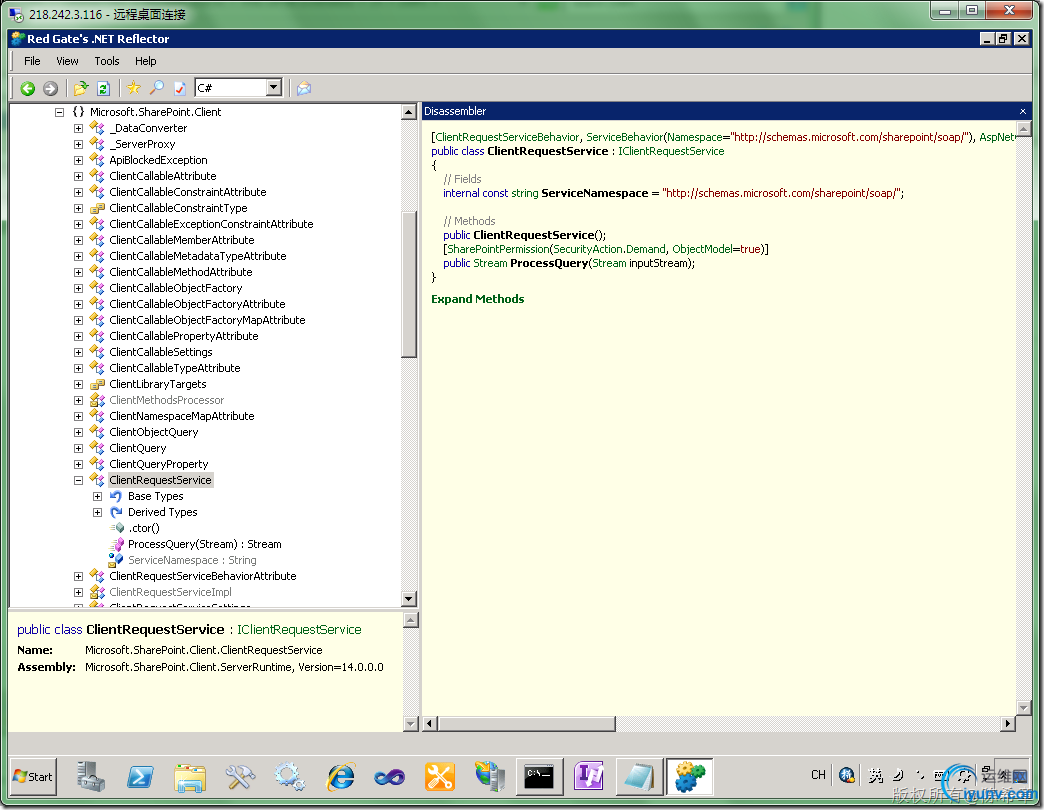
Task: Close the Disassembler pane
Action: pyautogui.click(x=1023, y=111)
